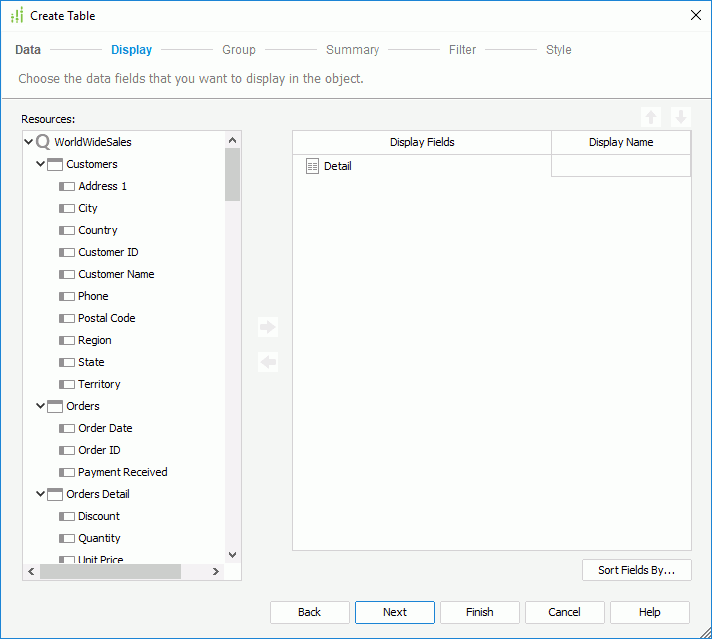712x639 pixels.
Task: Click the remove field left arrow icon
Action: click(268, 362)
